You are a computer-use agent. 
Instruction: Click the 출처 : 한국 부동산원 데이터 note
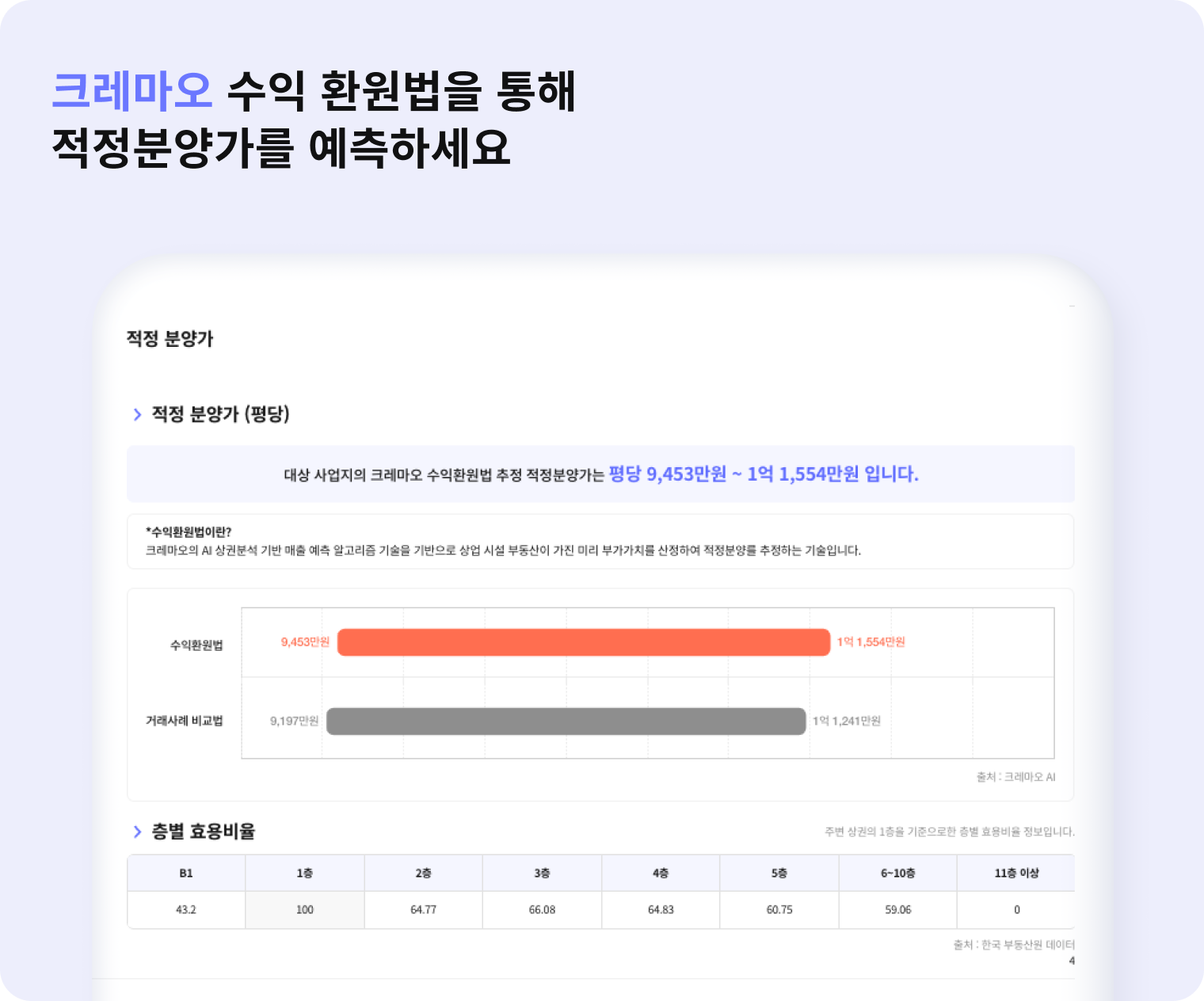[1014, 945]
